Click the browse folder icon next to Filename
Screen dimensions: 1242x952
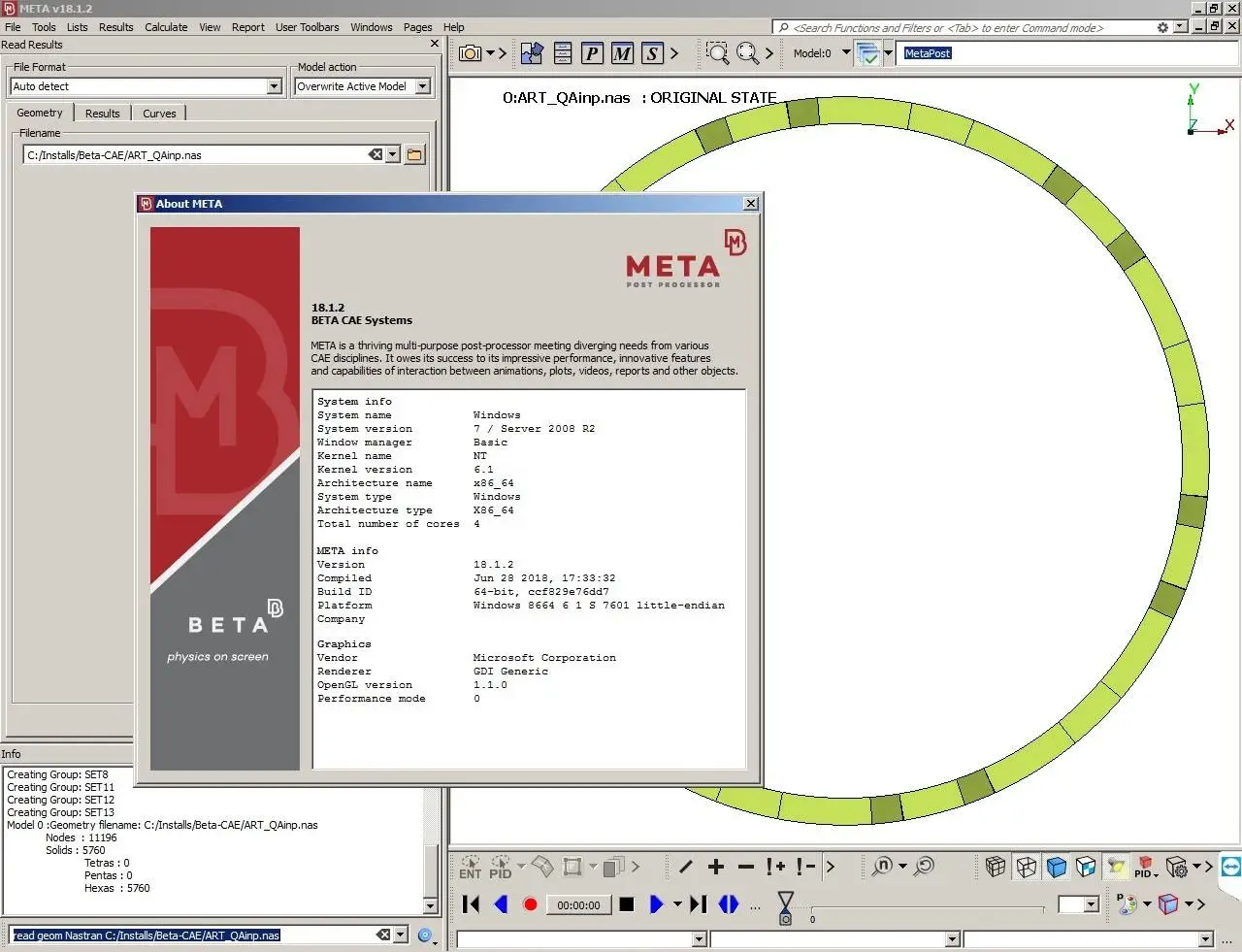pyautogui.click(x=414, y=155)
